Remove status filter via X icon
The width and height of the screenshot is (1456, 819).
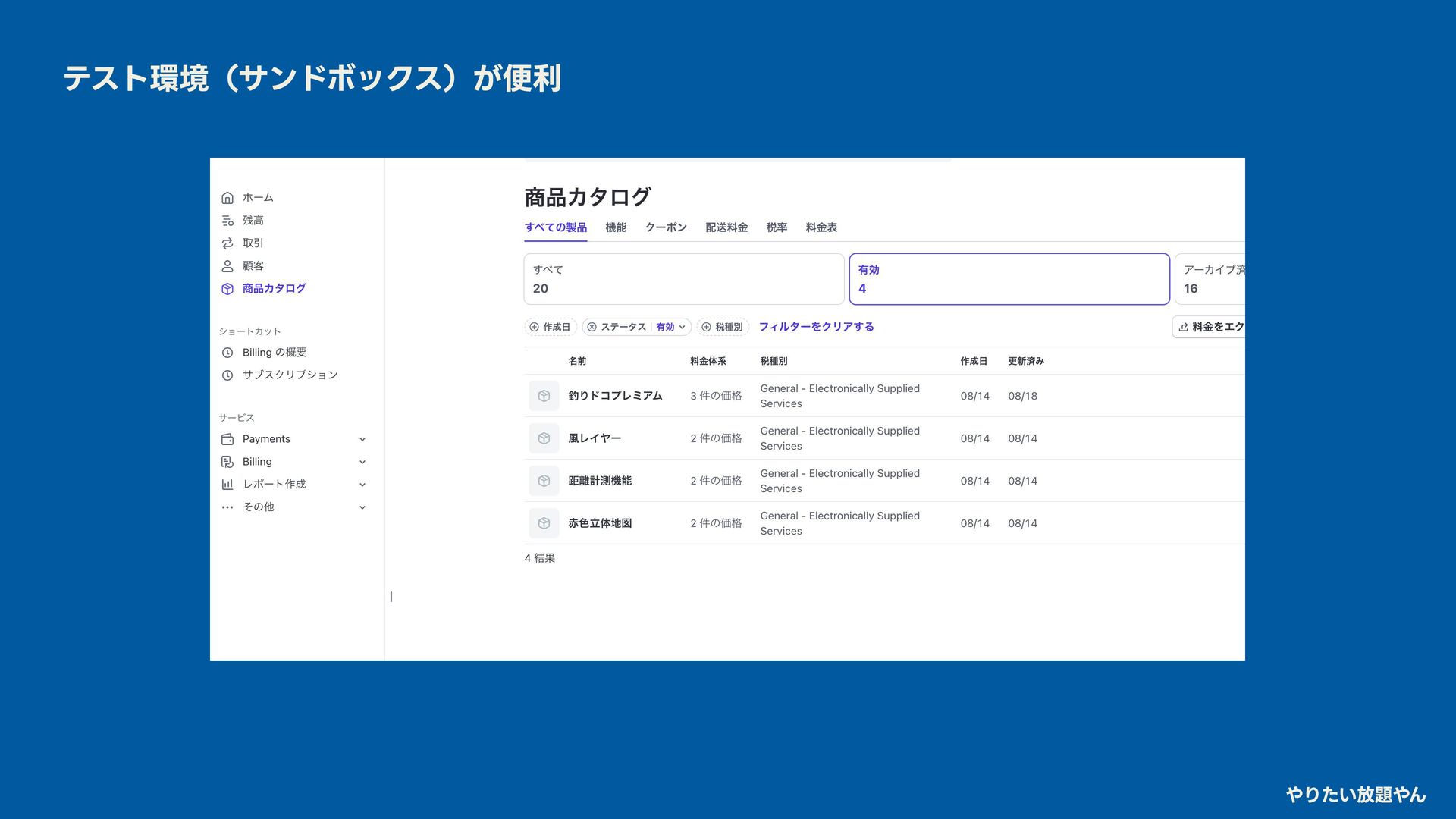[x=592, y=327]
